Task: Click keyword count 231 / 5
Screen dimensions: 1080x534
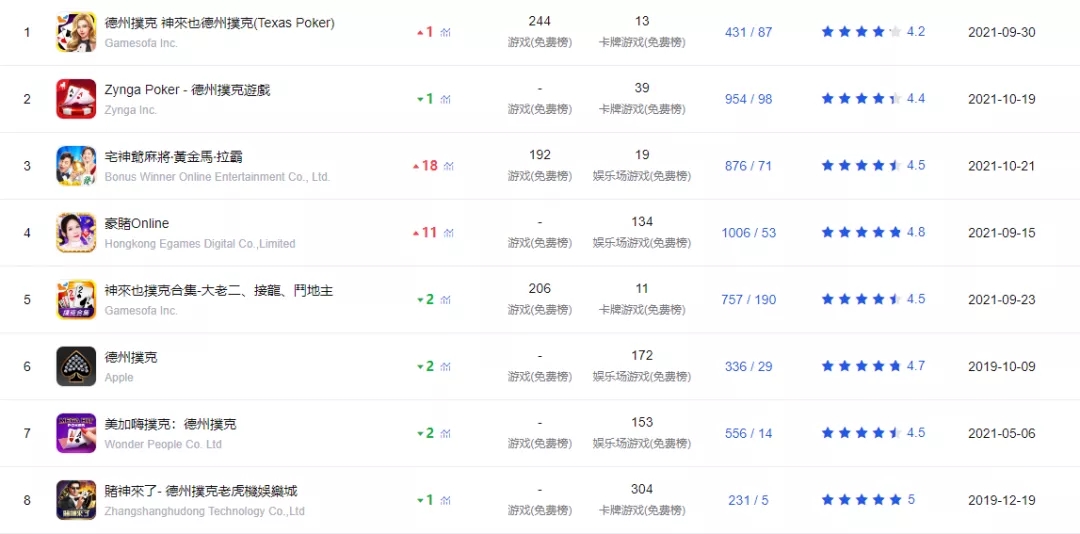Action: pyautogui.click(x=749, y=500)
